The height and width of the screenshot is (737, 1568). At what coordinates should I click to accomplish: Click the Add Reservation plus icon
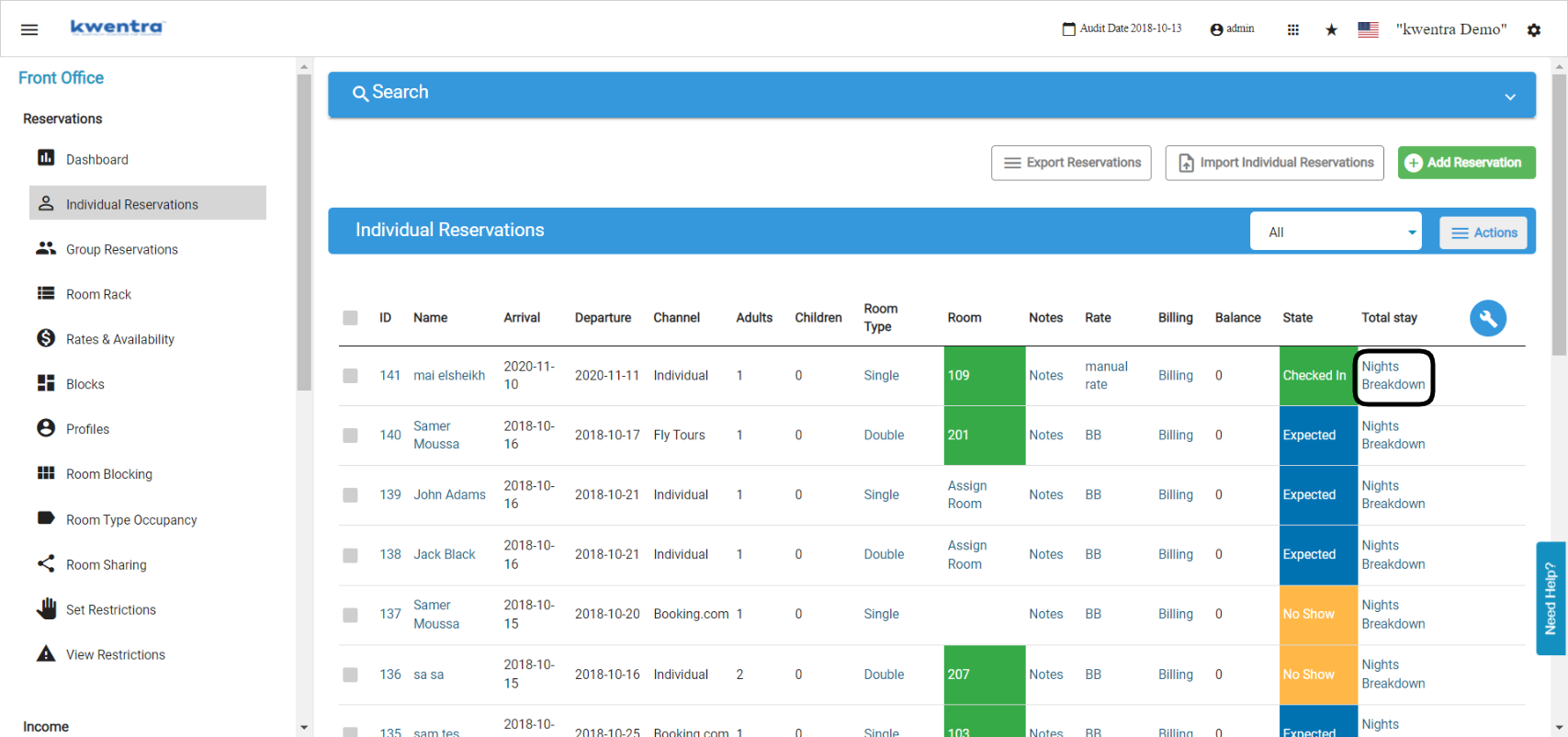click(1414, 163)
